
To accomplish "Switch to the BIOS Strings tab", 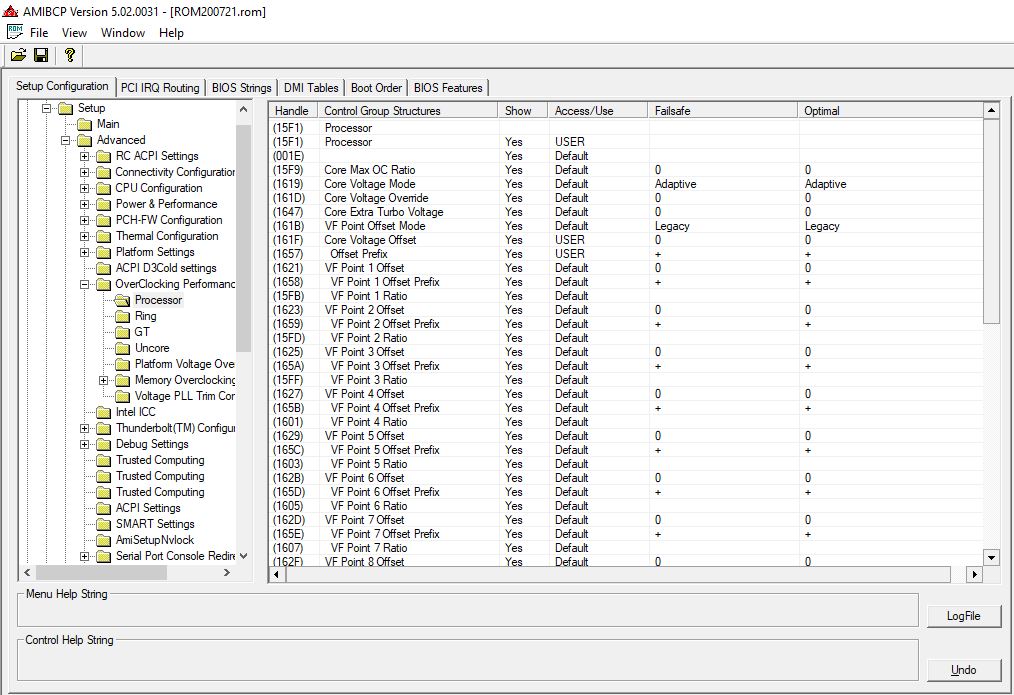I will (241, 88).
